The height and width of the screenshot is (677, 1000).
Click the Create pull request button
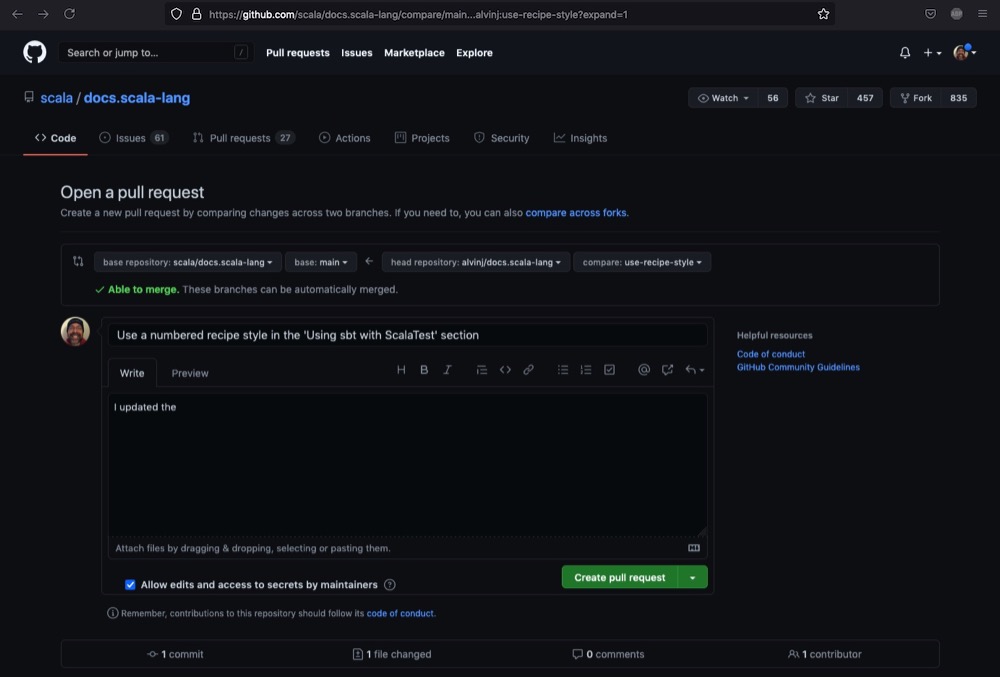(619, 577)
